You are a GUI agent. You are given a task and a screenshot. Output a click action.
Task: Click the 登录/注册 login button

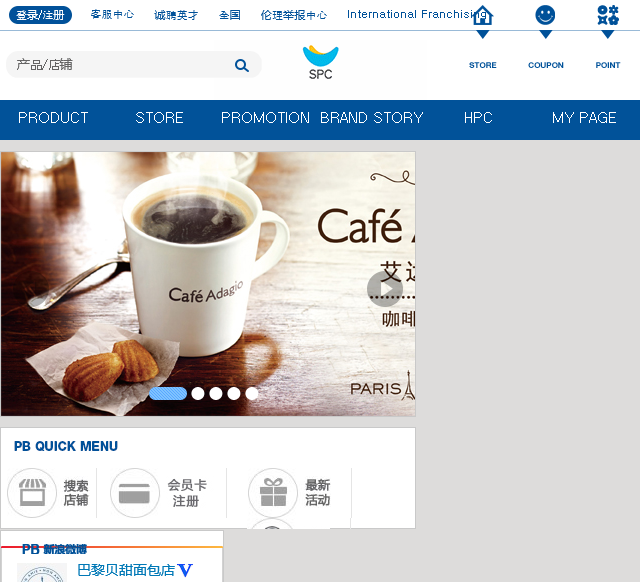pos(40,15)
